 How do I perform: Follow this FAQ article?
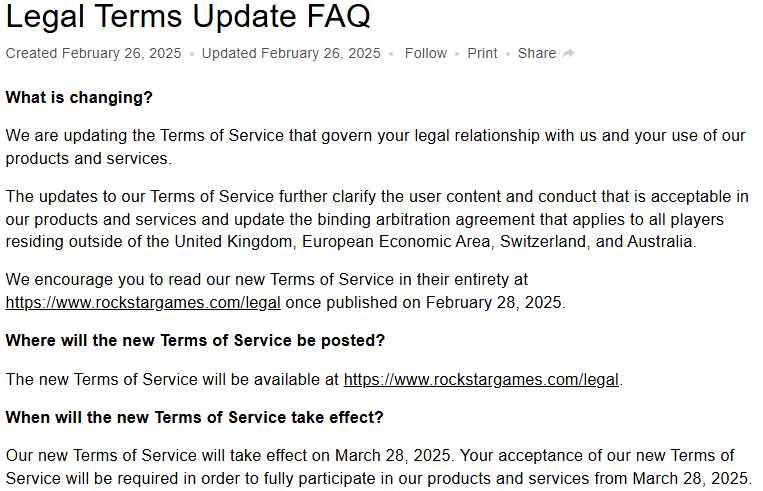pos(426,53)
